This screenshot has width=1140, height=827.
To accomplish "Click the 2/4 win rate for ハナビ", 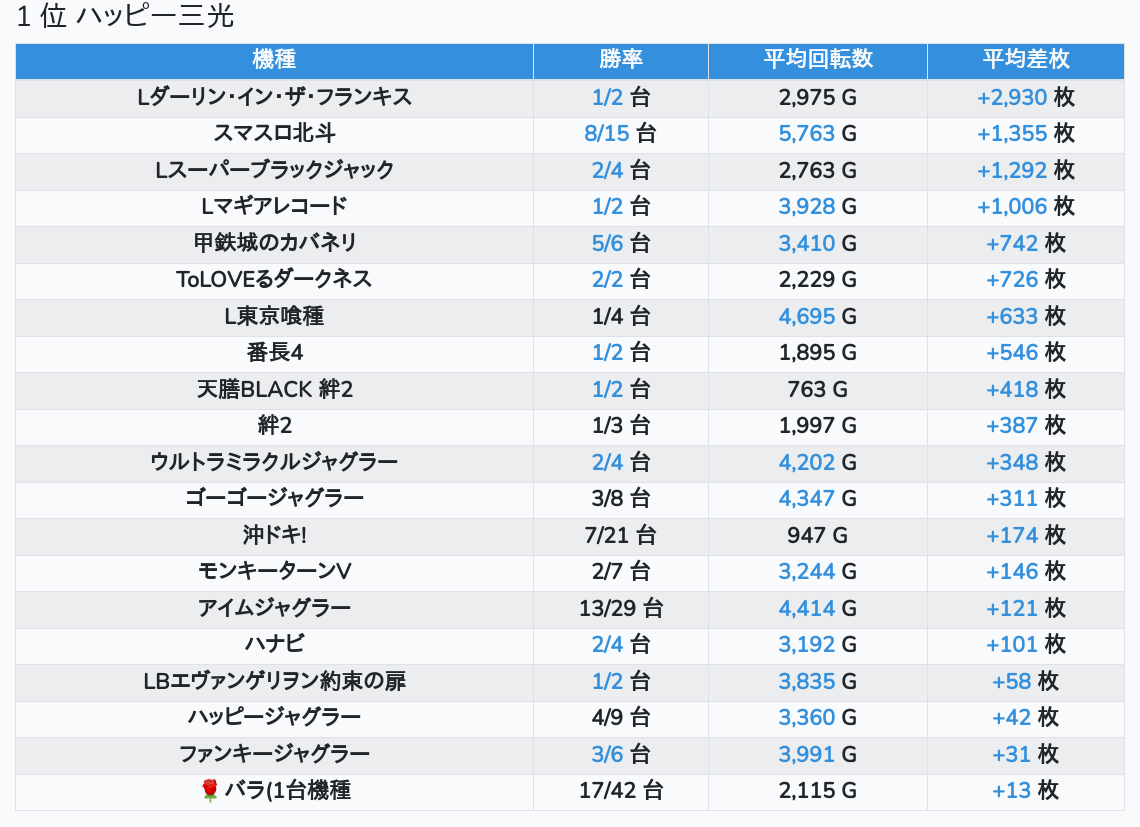I will (607, 644).
